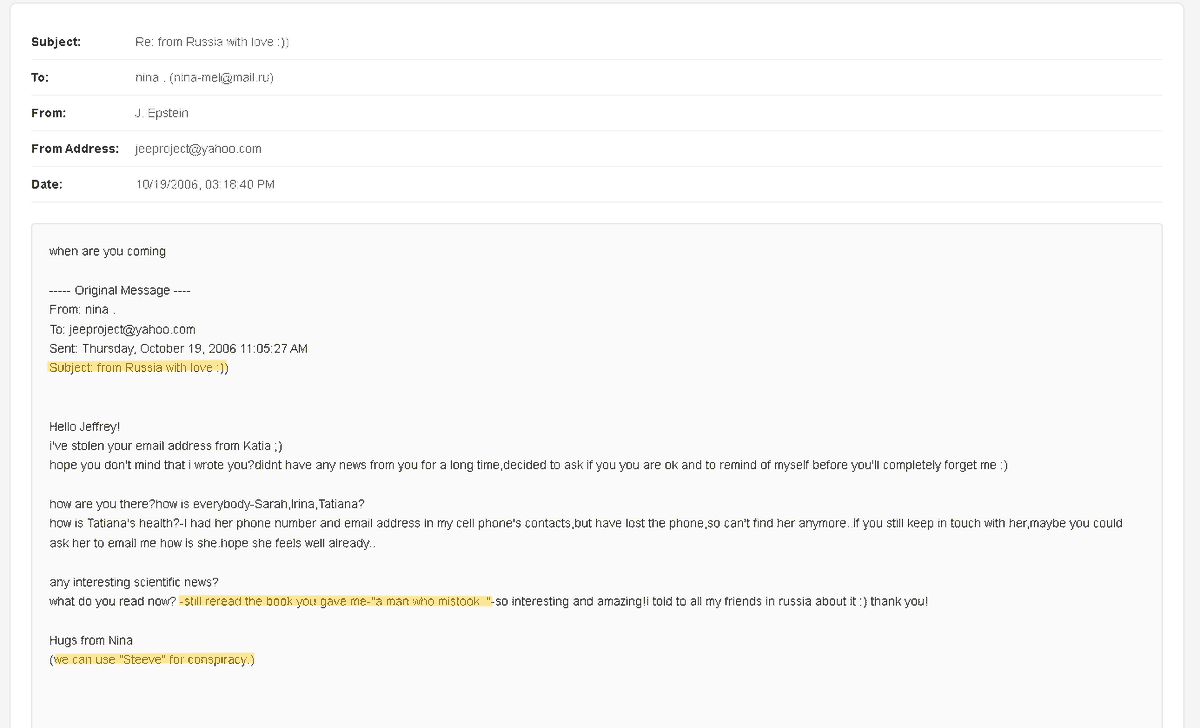Screen dimensions: 1200x728
Task: Click the line starting "hope you don't mind"
Action: point(528,465)
